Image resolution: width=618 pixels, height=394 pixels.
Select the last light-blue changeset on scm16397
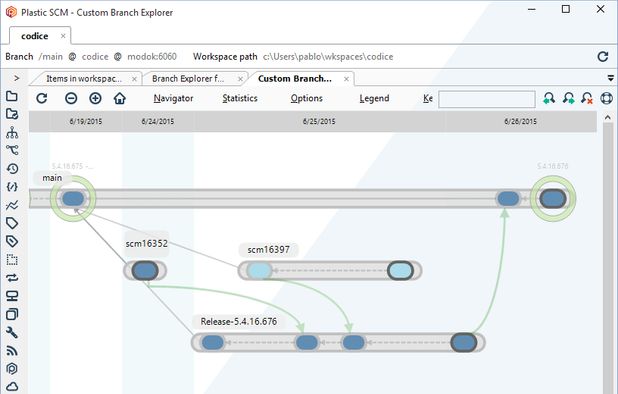(400, 271)
